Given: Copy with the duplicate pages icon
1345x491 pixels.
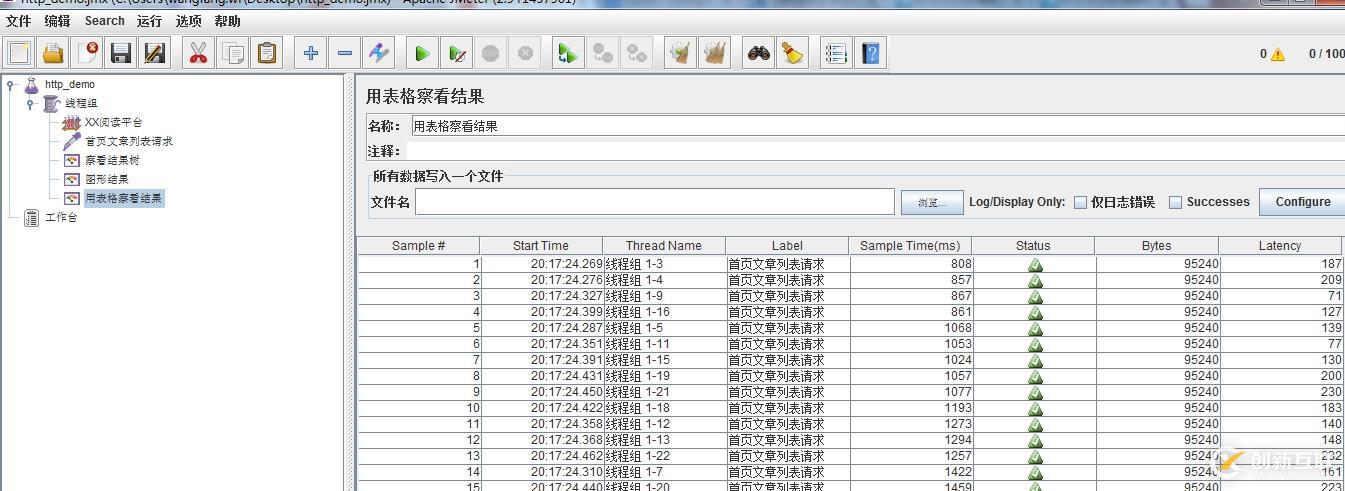Looking at the screenshot, I should click(x=232, y=53).
